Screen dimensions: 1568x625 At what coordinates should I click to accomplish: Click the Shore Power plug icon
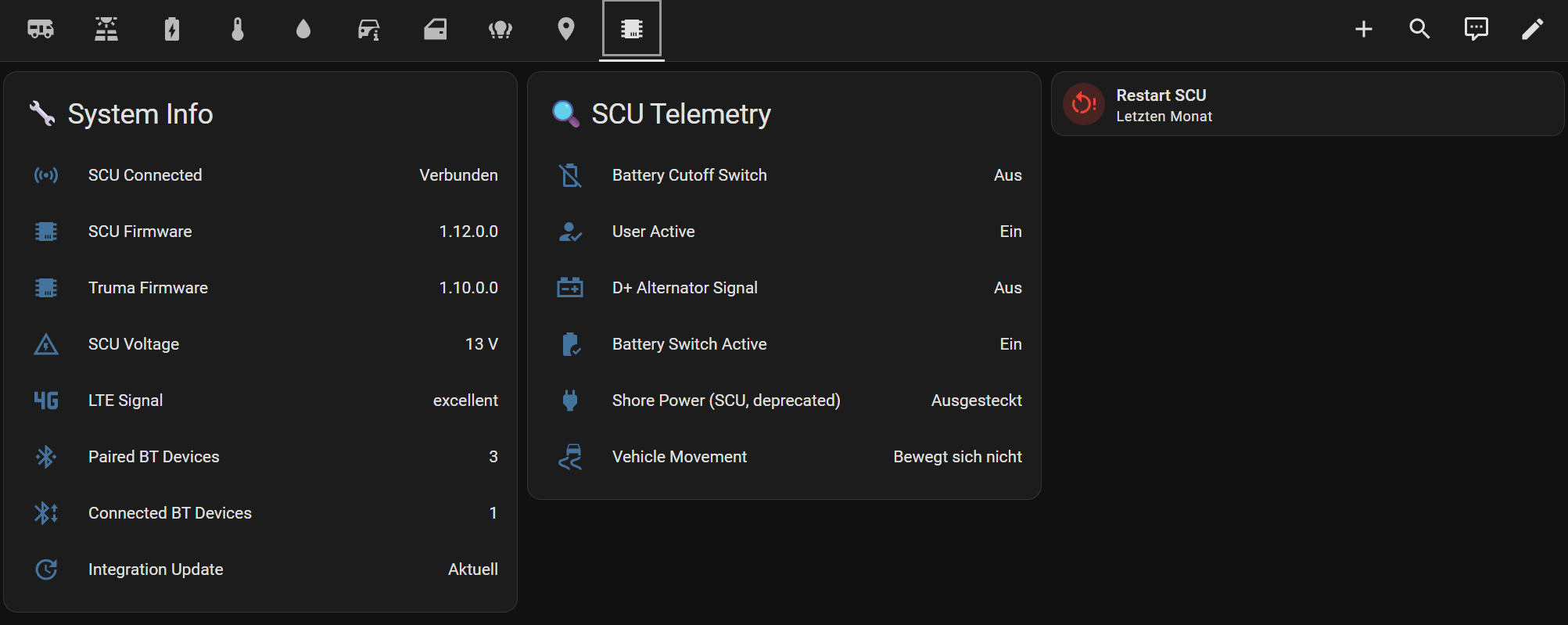pos(570,401)
